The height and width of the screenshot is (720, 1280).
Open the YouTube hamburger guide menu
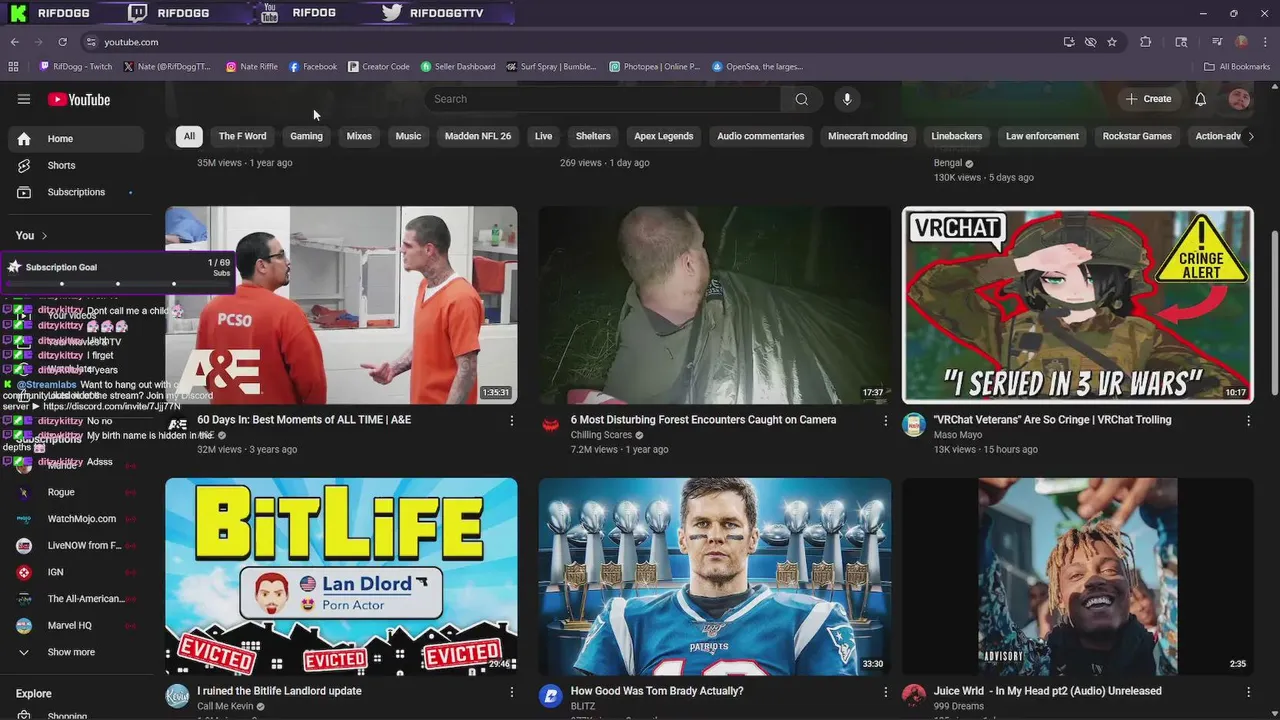click(x=24, y=99)
